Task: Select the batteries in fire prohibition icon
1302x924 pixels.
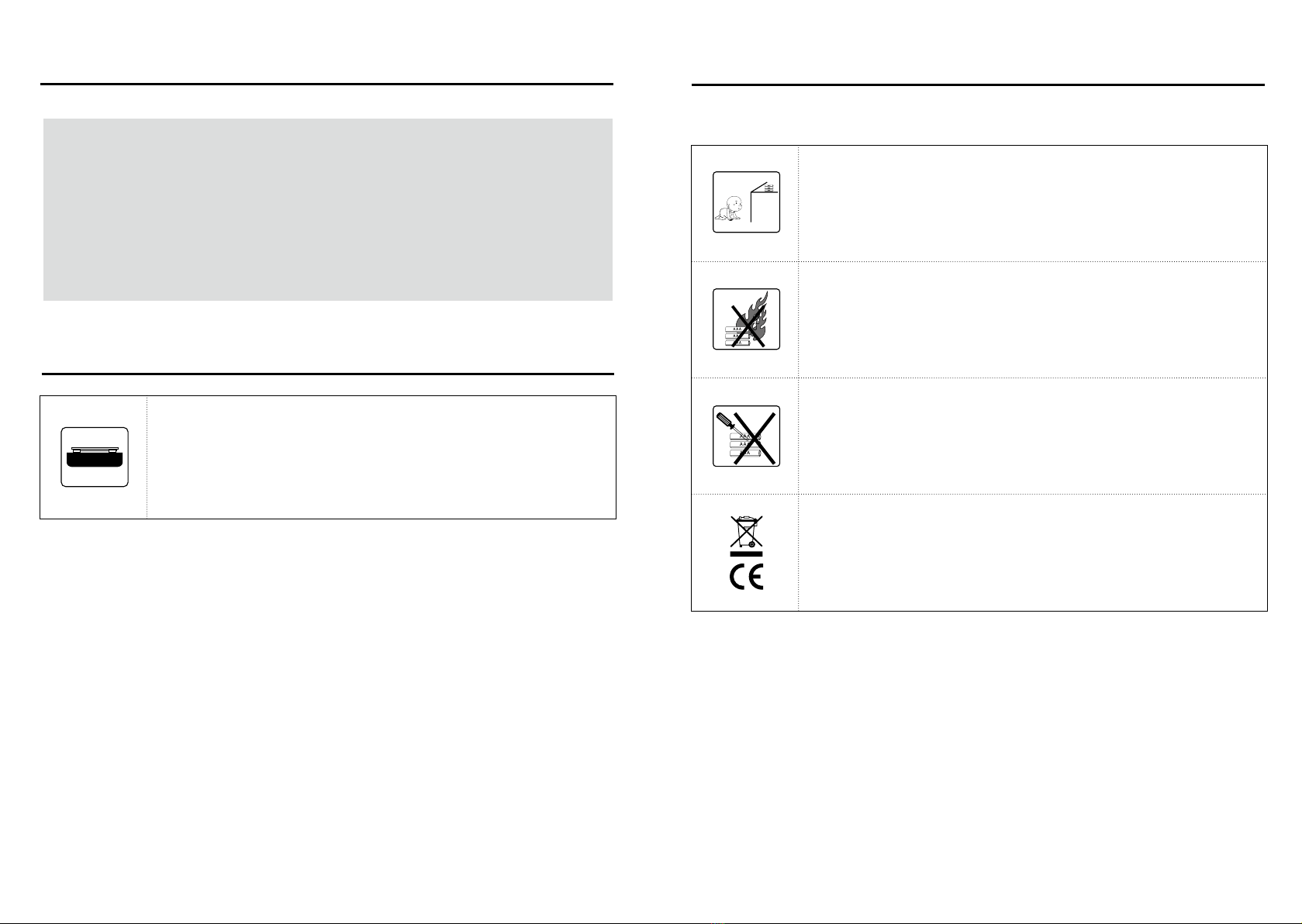Action: coord(746,319)
